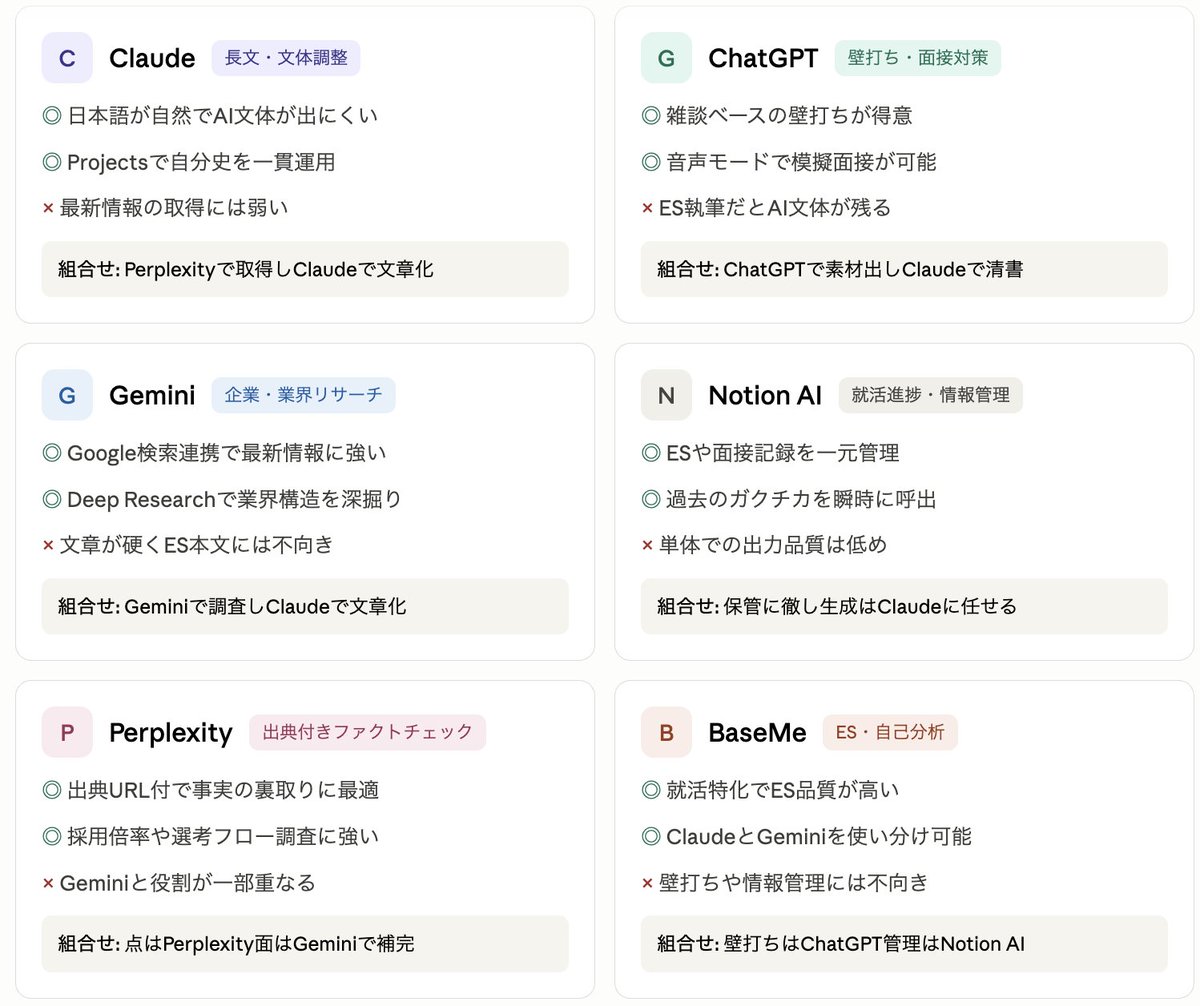Select the ES・自己分析 tag on BaseMe card
Image resolution: width=1200 pixels, height=1006 pixels.
[890, 732]
